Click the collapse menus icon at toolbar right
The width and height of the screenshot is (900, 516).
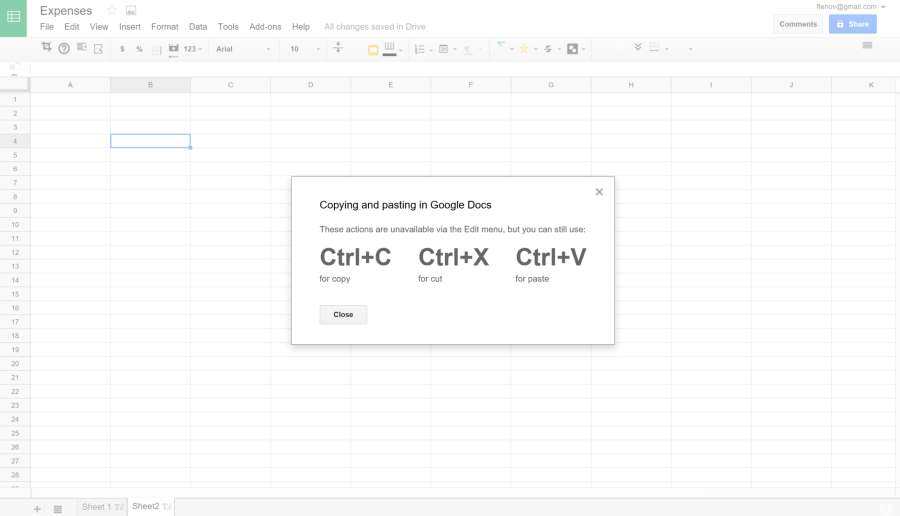867,45
